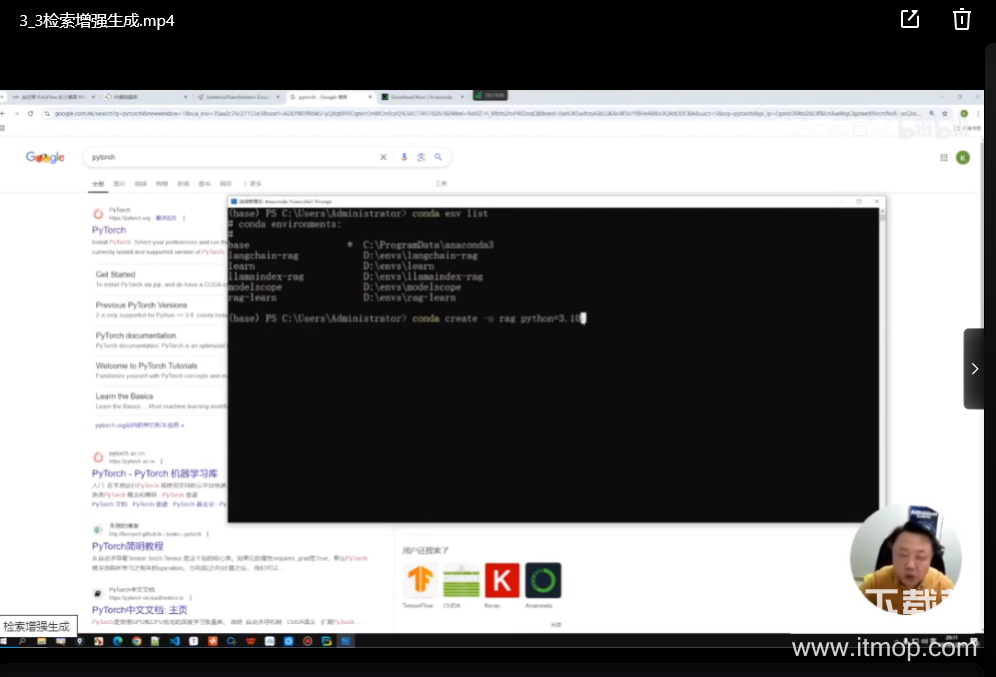
Task: Delete the video with the trash icon
Action: pos(961,19)
